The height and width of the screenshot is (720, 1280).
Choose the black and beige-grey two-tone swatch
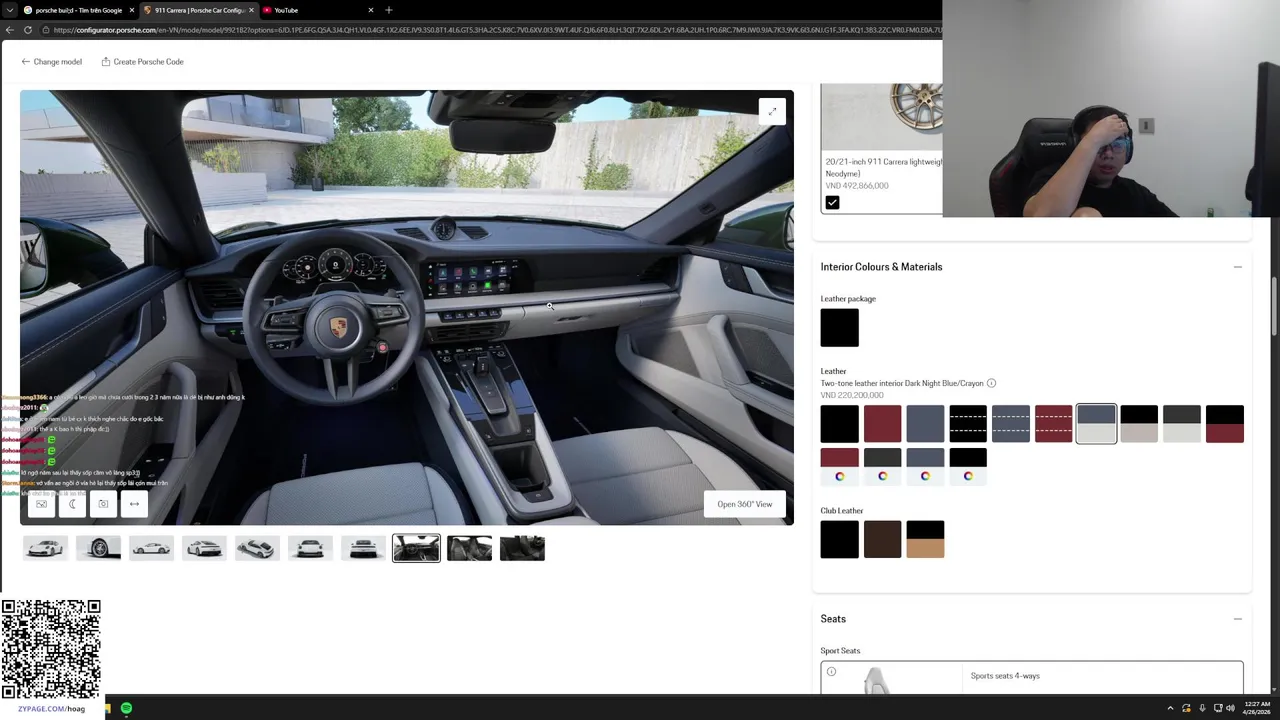(x=1139, y=424)
